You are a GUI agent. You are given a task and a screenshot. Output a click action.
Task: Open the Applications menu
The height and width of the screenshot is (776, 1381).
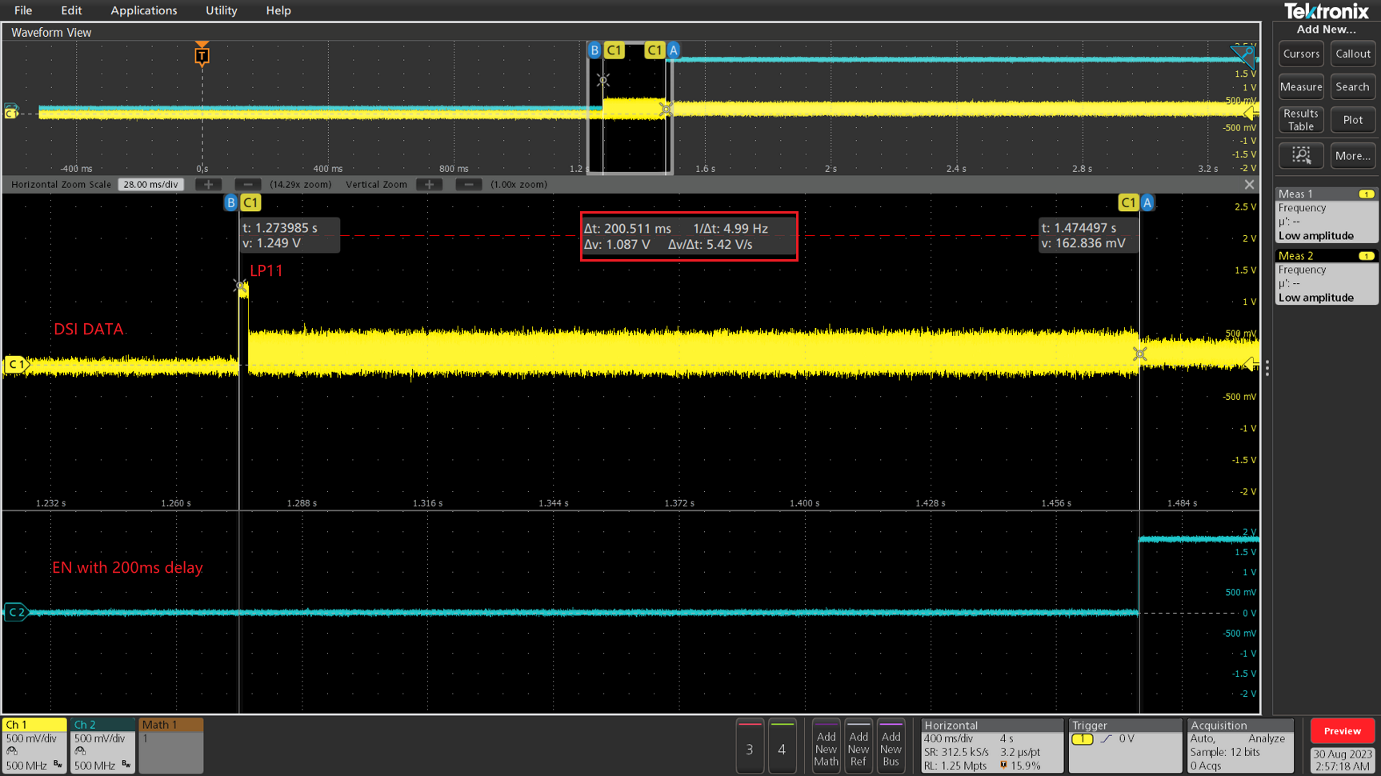click(143, 10)
